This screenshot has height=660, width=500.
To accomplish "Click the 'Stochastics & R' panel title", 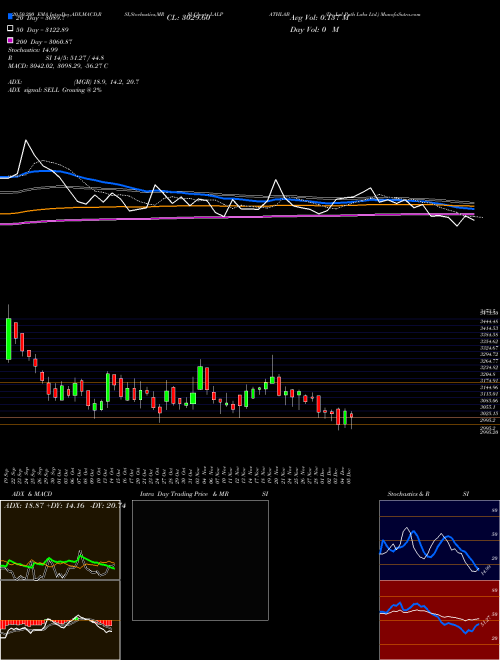I will 408,494.
